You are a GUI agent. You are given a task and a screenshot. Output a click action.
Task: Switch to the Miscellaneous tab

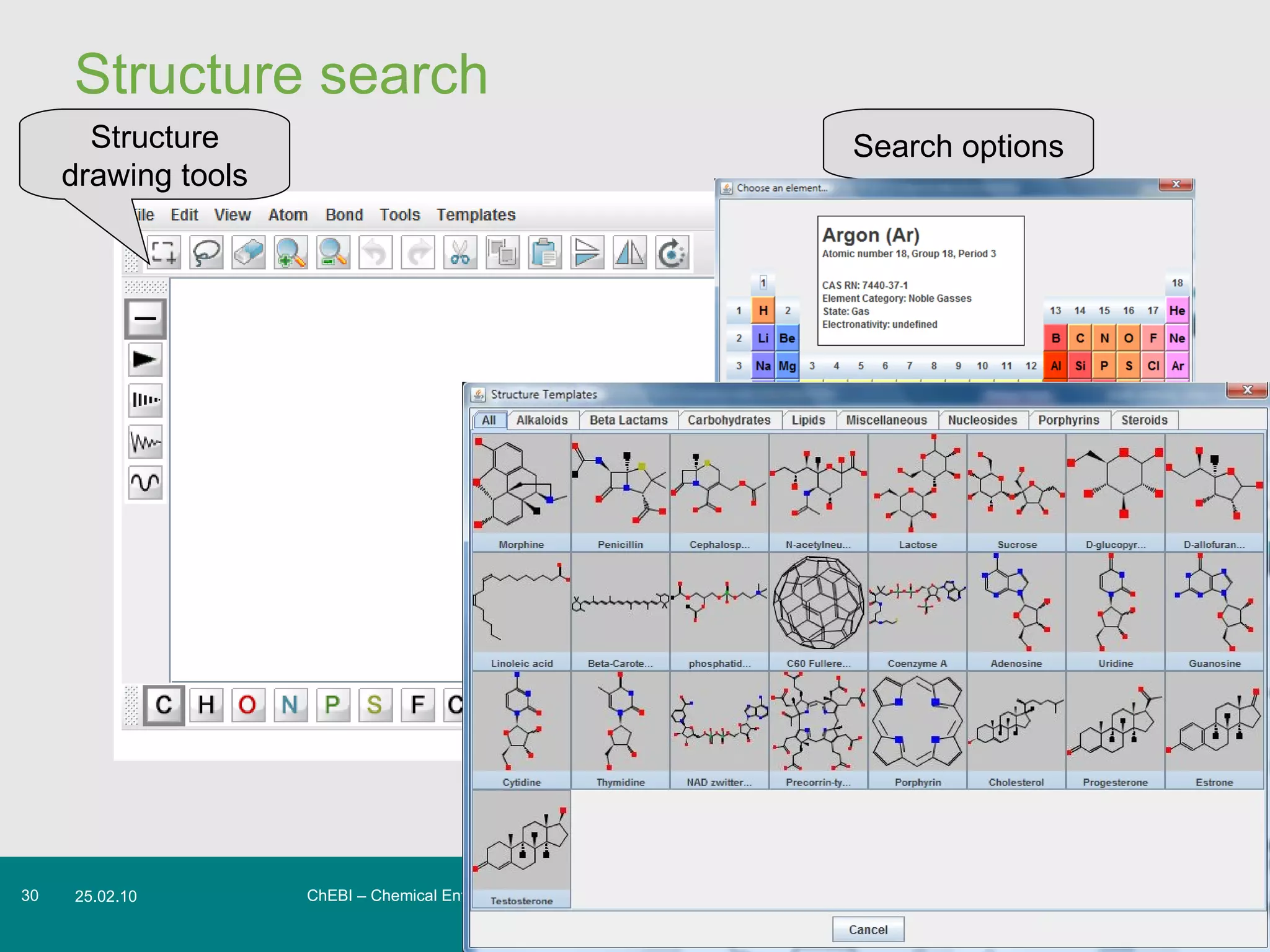[887, 420]
